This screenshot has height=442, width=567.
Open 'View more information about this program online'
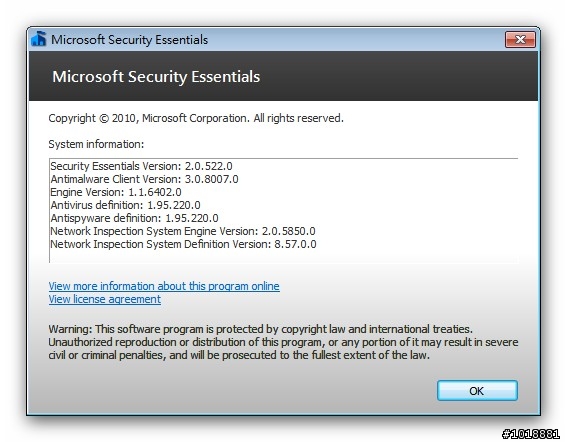(x=164, y=286)
